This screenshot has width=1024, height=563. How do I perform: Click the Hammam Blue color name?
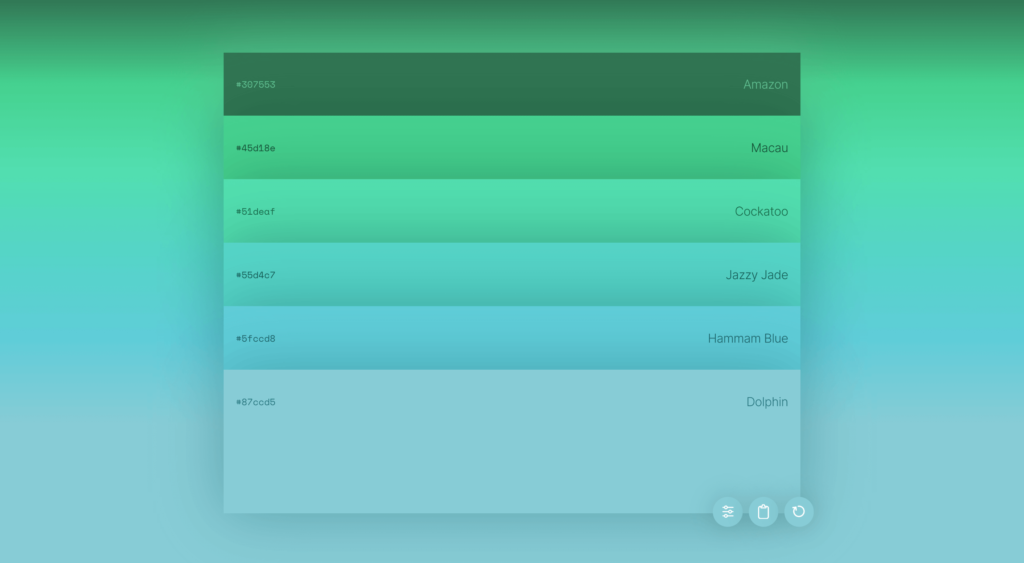748,338
